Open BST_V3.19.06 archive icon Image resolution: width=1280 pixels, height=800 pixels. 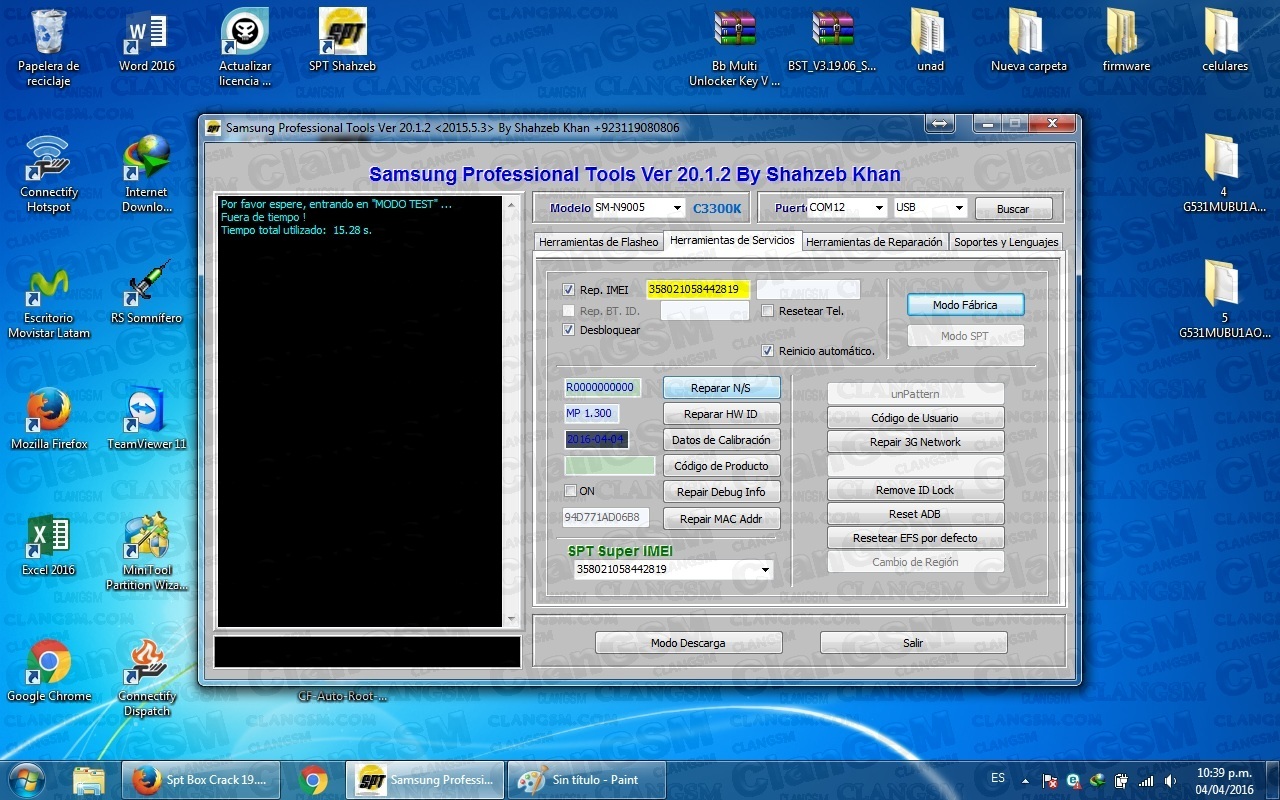[832, 41]
